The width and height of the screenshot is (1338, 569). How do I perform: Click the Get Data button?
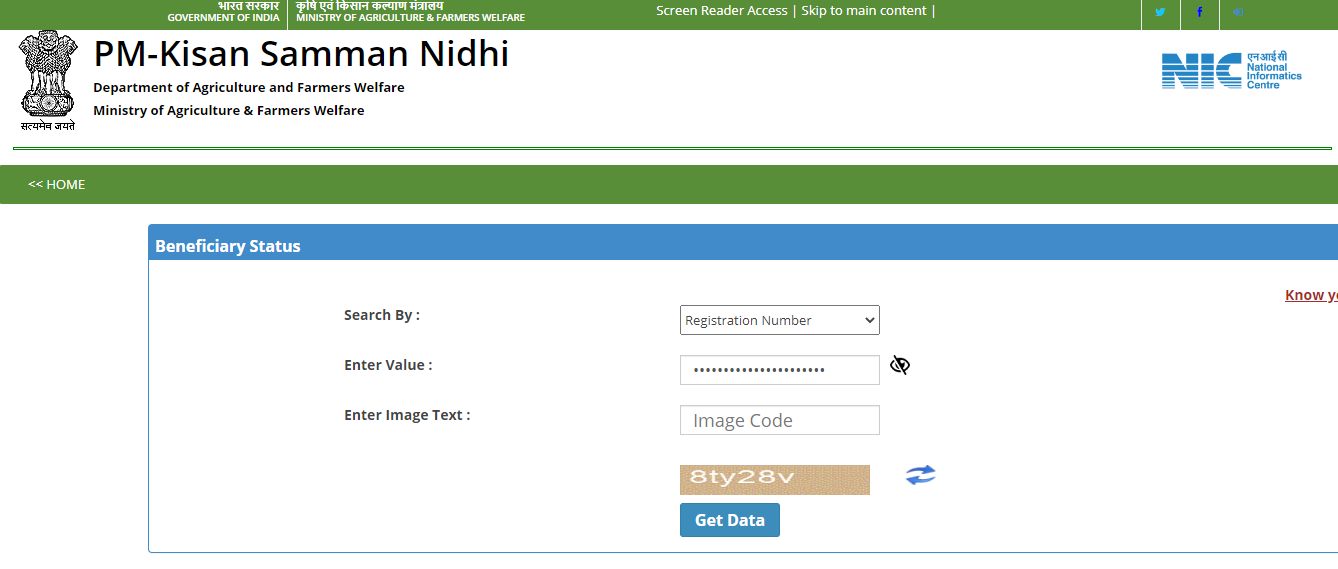pyautogui.click(x=730, y=520)
